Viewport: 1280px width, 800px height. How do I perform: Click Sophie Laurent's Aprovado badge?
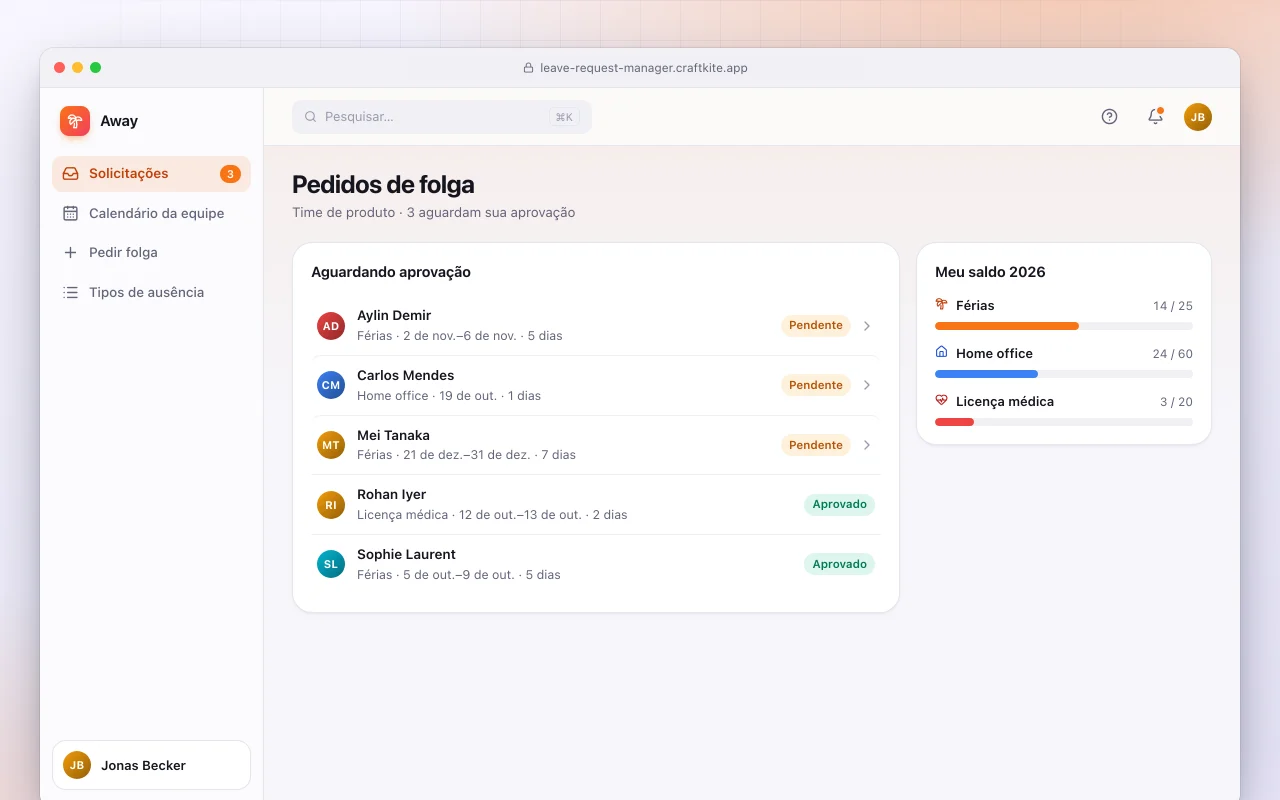[839, 564]
